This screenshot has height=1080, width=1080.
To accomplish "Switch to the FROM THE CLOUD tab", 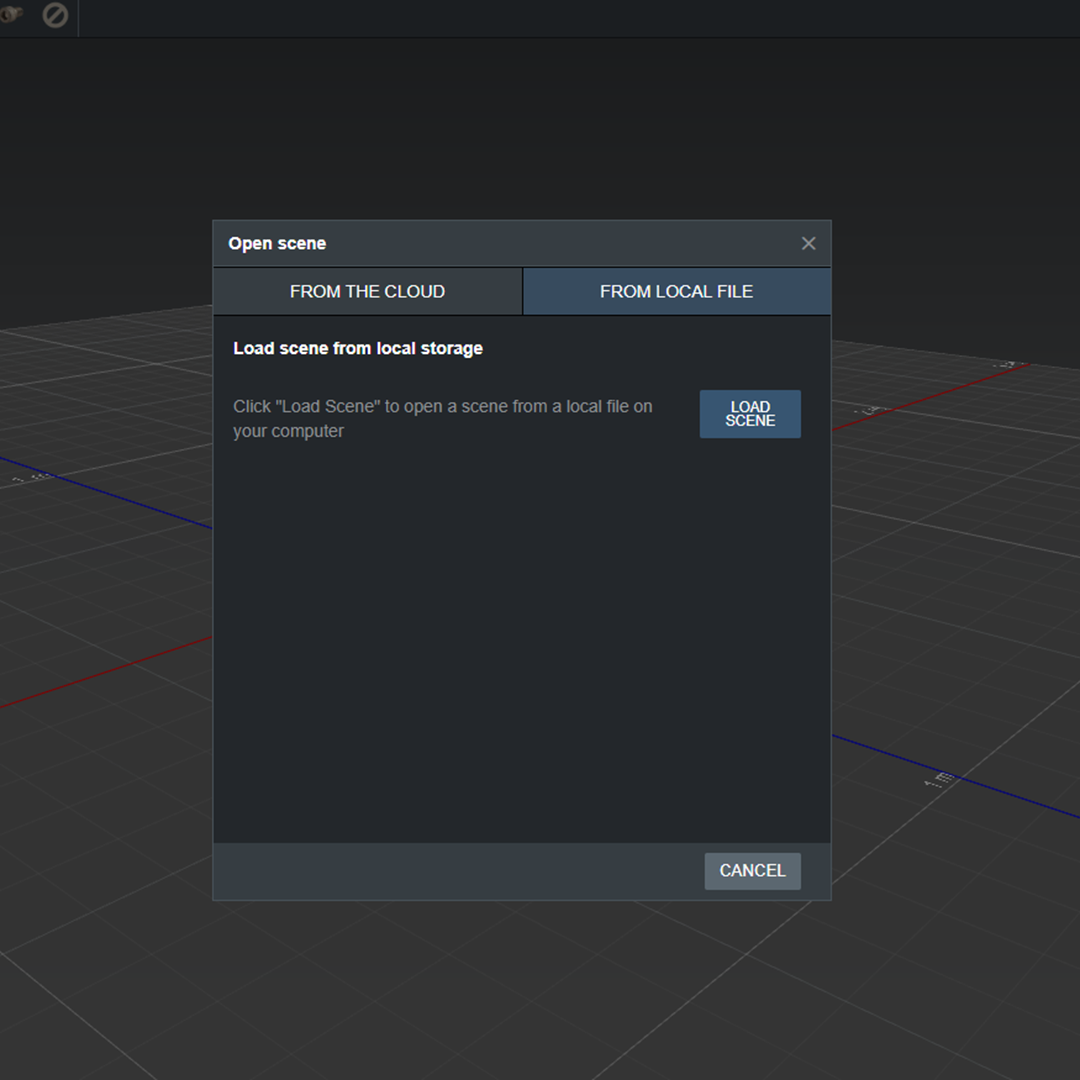I will (367, 291).
